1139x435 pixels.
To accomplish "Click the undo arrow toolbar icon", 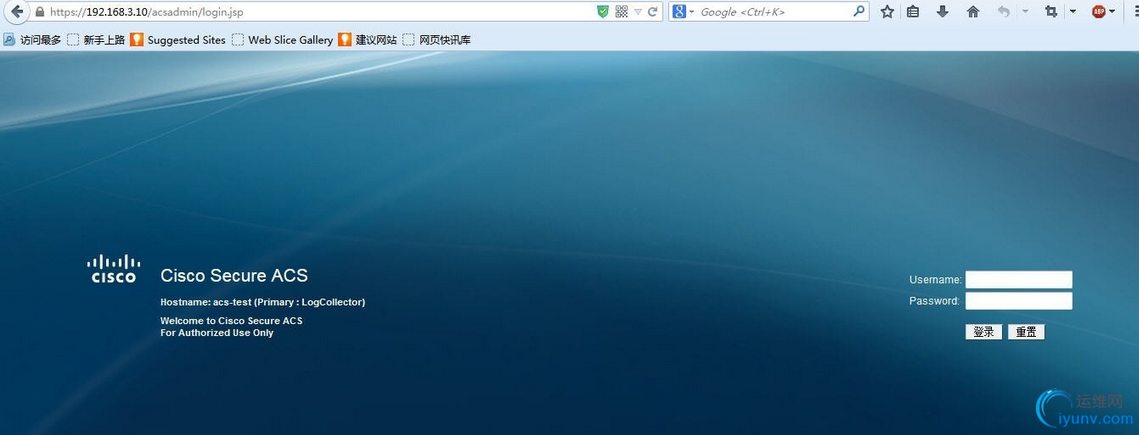I will tap(1003, 12).
